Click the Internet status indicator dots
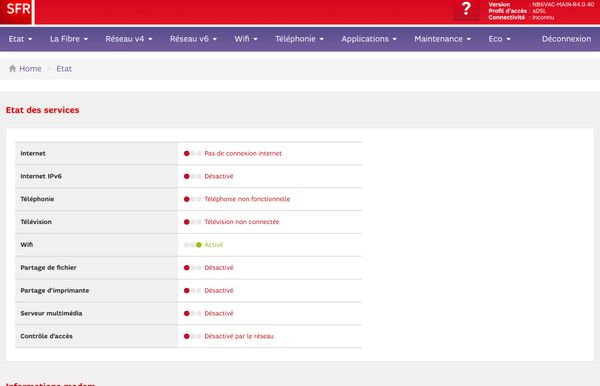 [x=192, y=153]
